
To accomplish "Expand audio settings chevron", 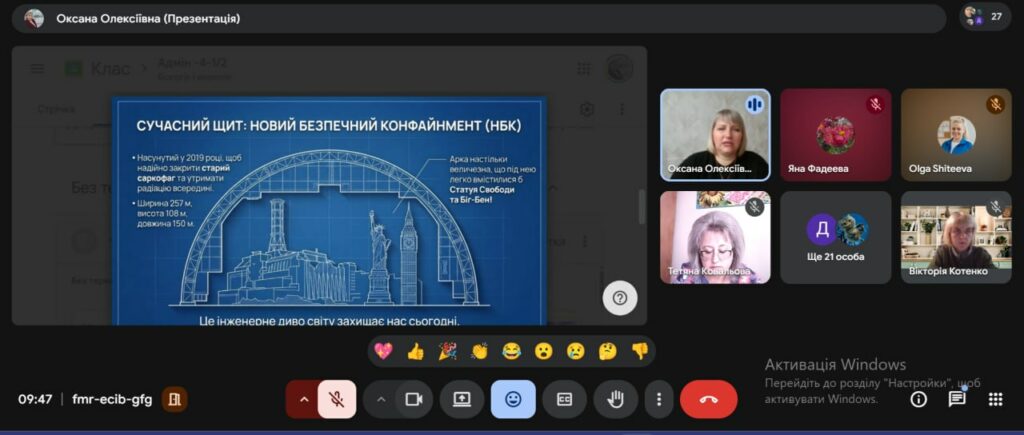I will click(303, 399).
